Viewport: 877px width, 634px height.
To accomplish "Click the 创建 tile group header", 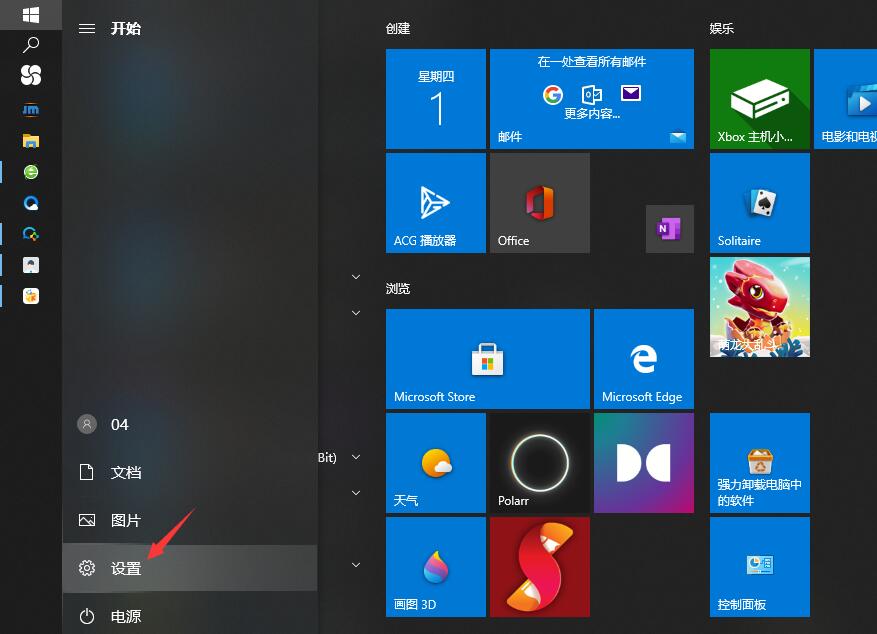I will coord(398,29).
